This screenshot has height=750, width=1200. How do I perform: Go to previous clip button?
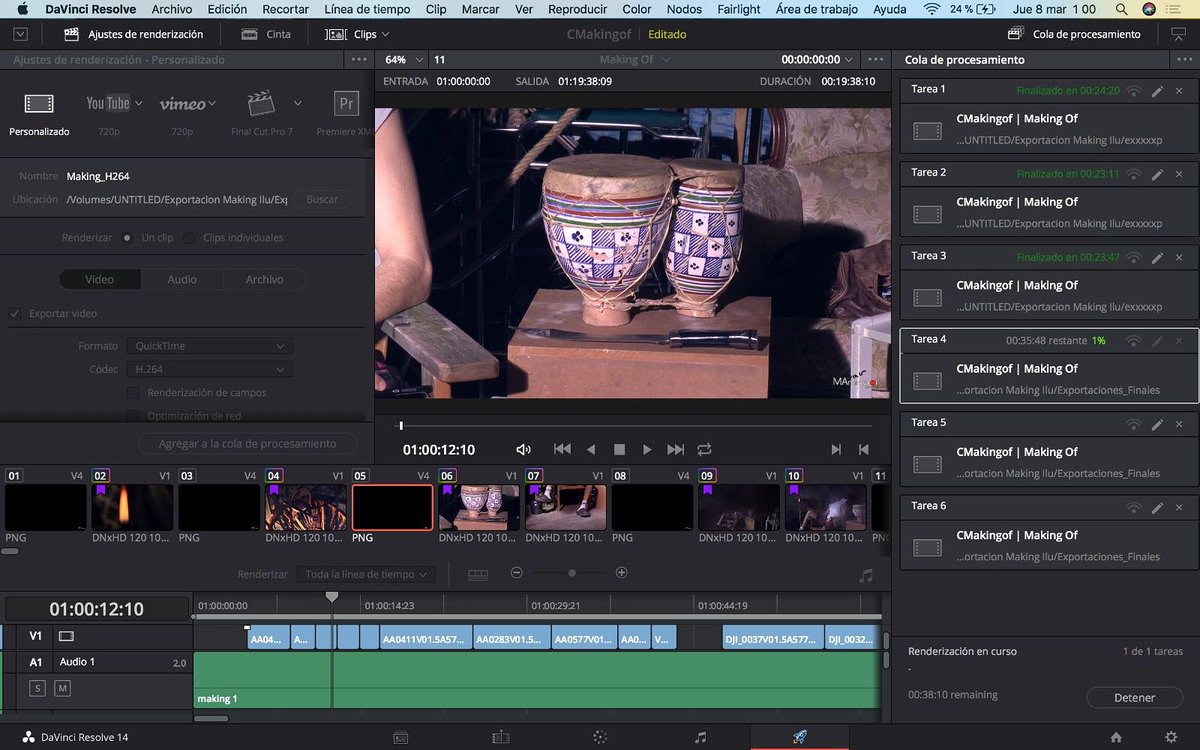point(864,450)
